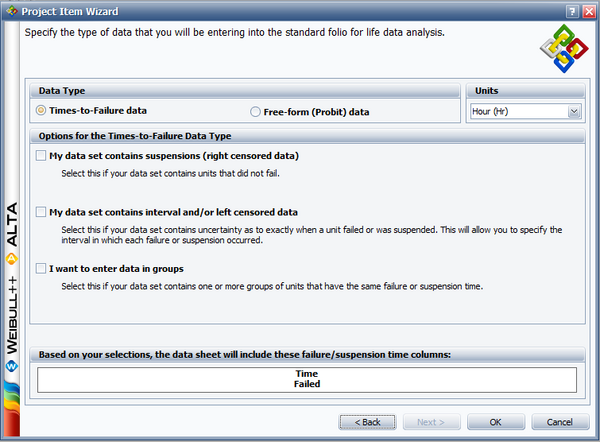Open the Units dropdown arrow
The width and height of the screenshot is (600, 442).
tap(574, 111)
